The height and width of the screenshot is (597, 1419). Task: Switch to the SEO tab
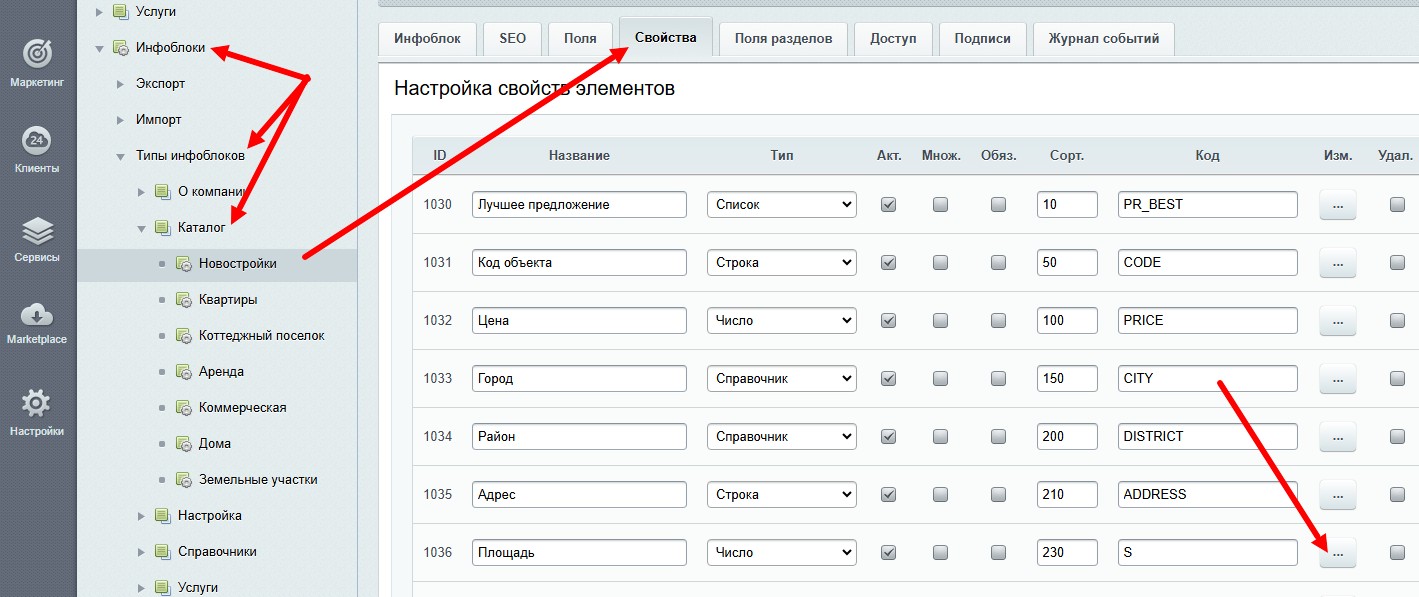512,39
